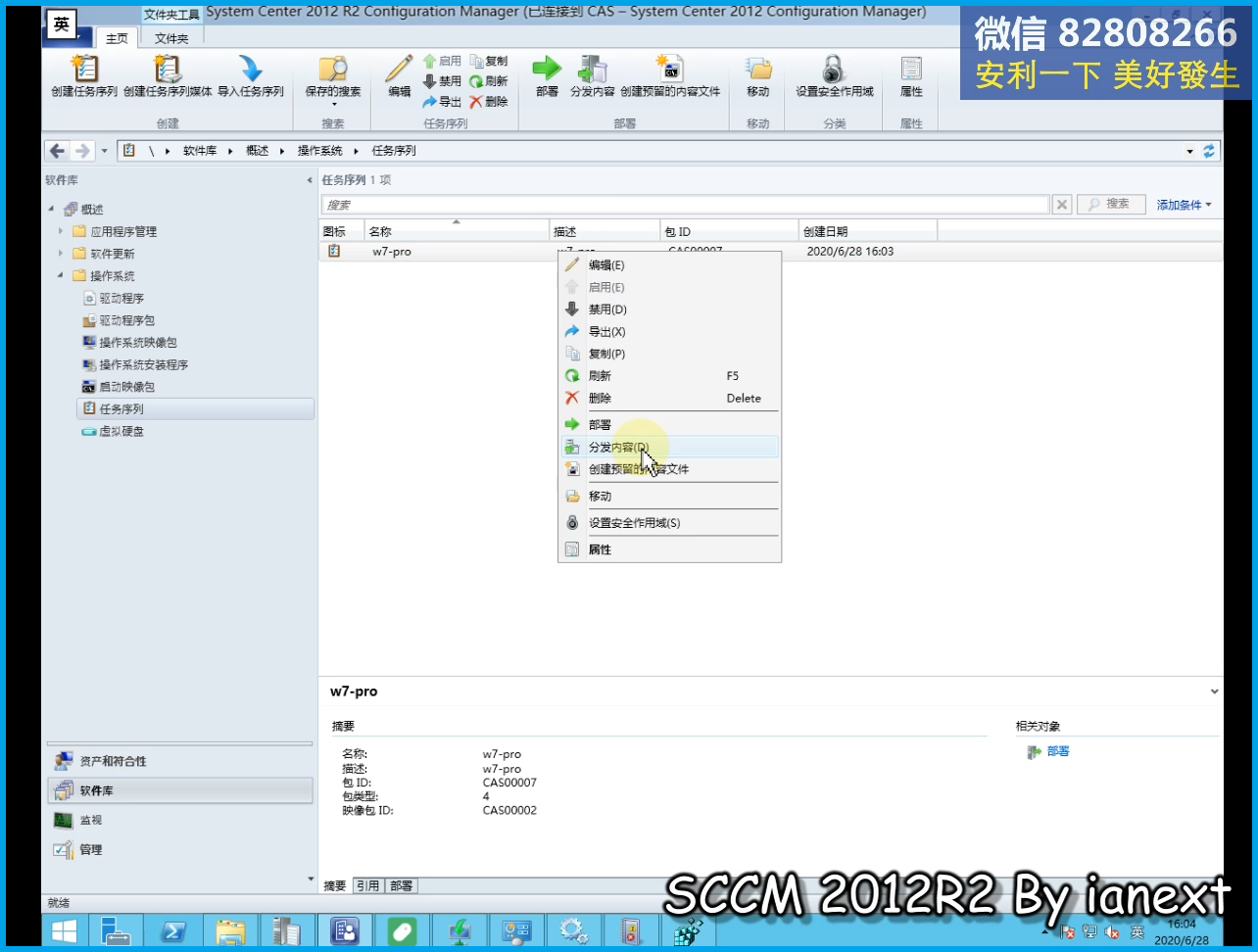This screenshot has height=952, width=1258.
Task: Click the Search (搜索) button
Action: (x=1109, y=205)
